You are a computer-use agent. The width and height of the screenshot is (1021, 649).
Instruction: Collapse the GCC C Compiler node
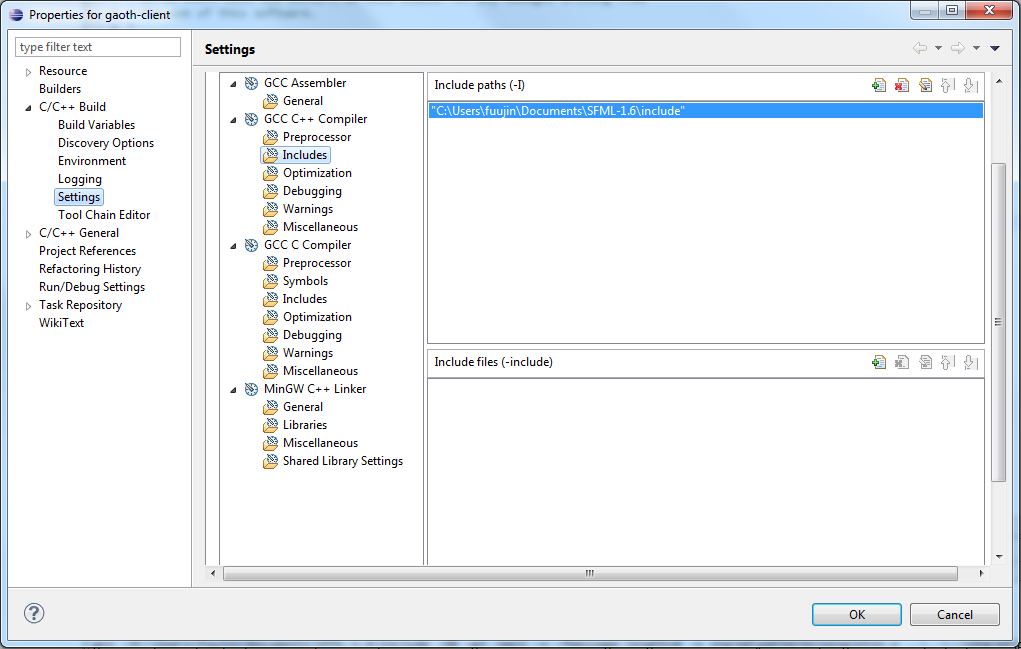(x=233, y=246)
